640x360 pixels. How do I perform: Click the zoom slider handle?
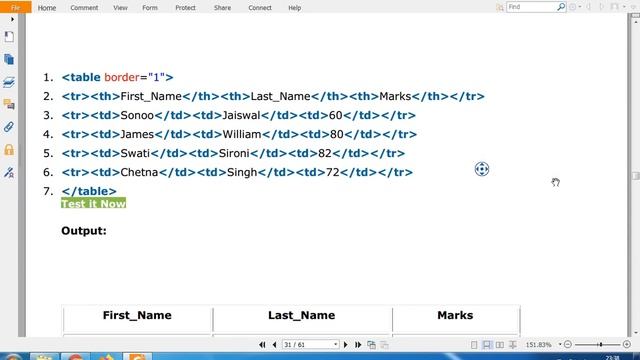tap(600, 345)
